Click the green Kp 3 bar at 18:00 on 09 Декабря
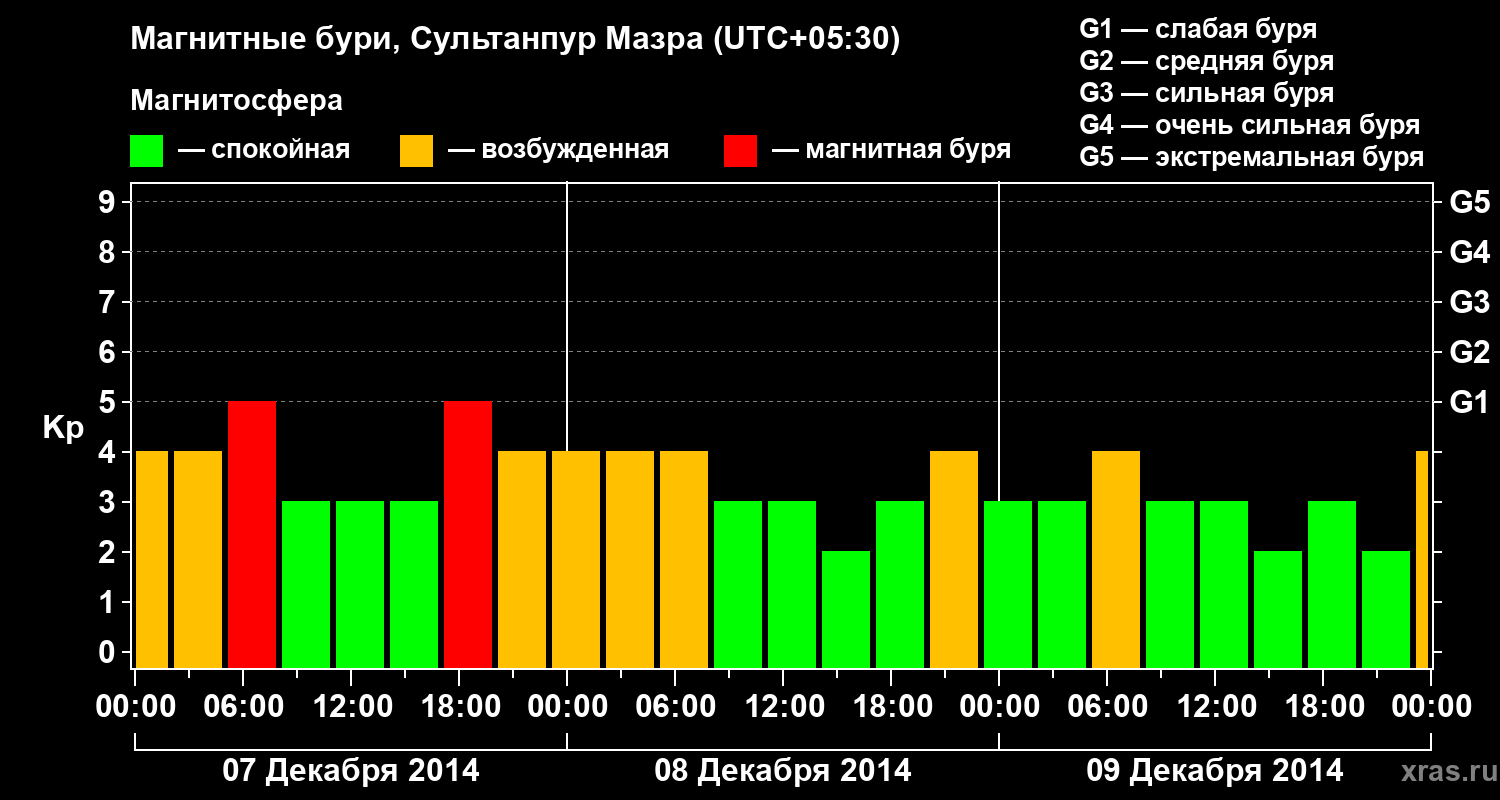Image resolution: width=1500 pixels, height=800 pixels. tap(1332, 585)
